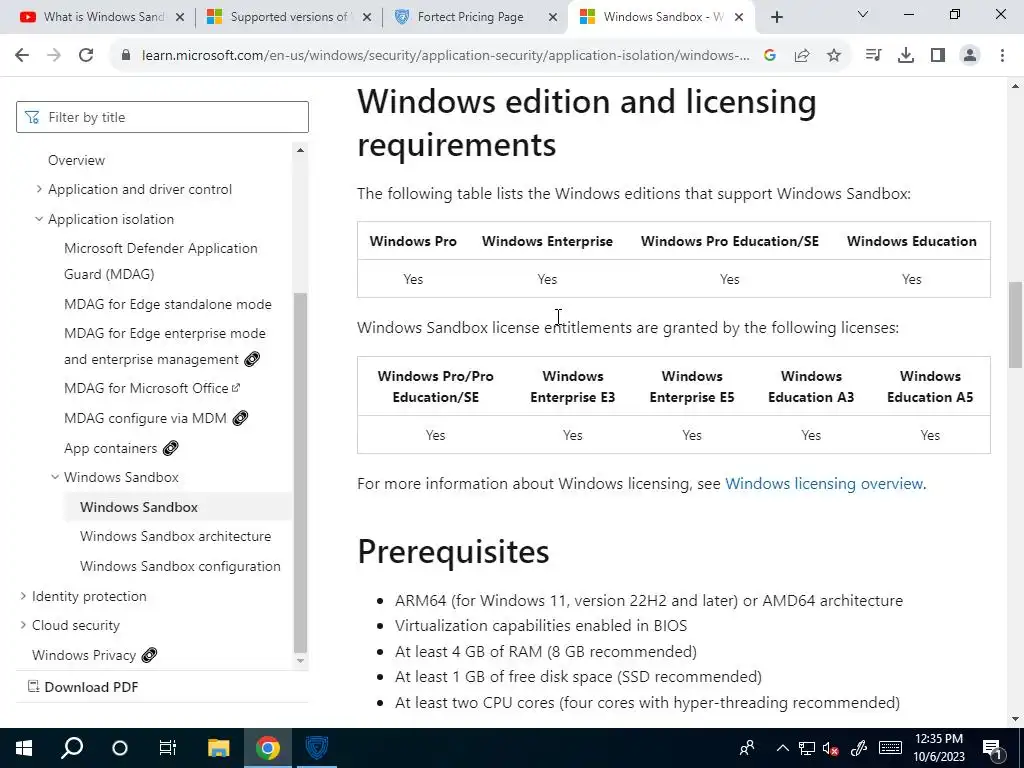The width and height of the screenshot is (1024, 768).
Task: Click the site lock icon in address bar
Action: tap(126, 56)
